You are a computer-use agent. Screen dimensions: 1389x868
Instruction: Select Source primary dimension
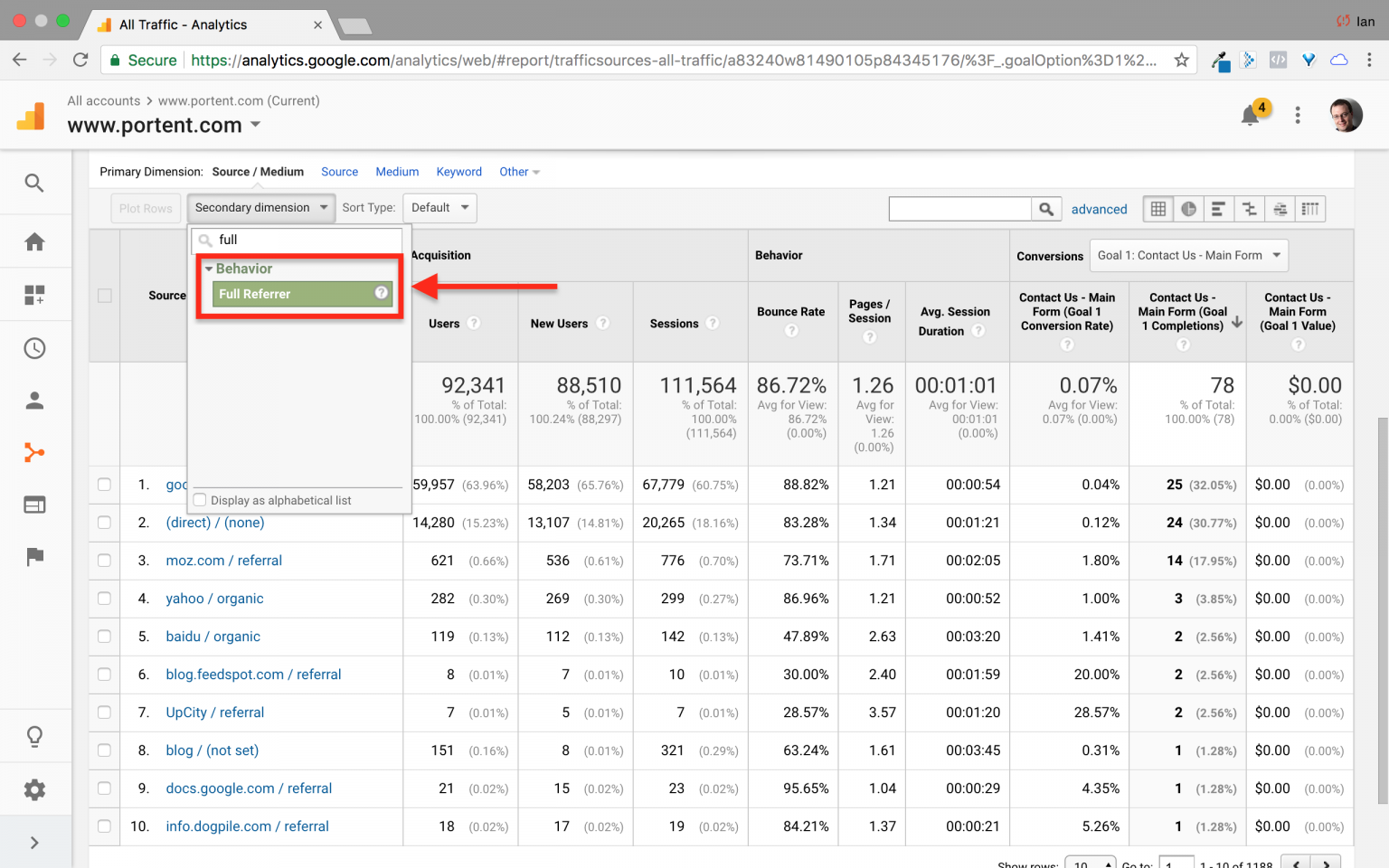tap(339, 172)
